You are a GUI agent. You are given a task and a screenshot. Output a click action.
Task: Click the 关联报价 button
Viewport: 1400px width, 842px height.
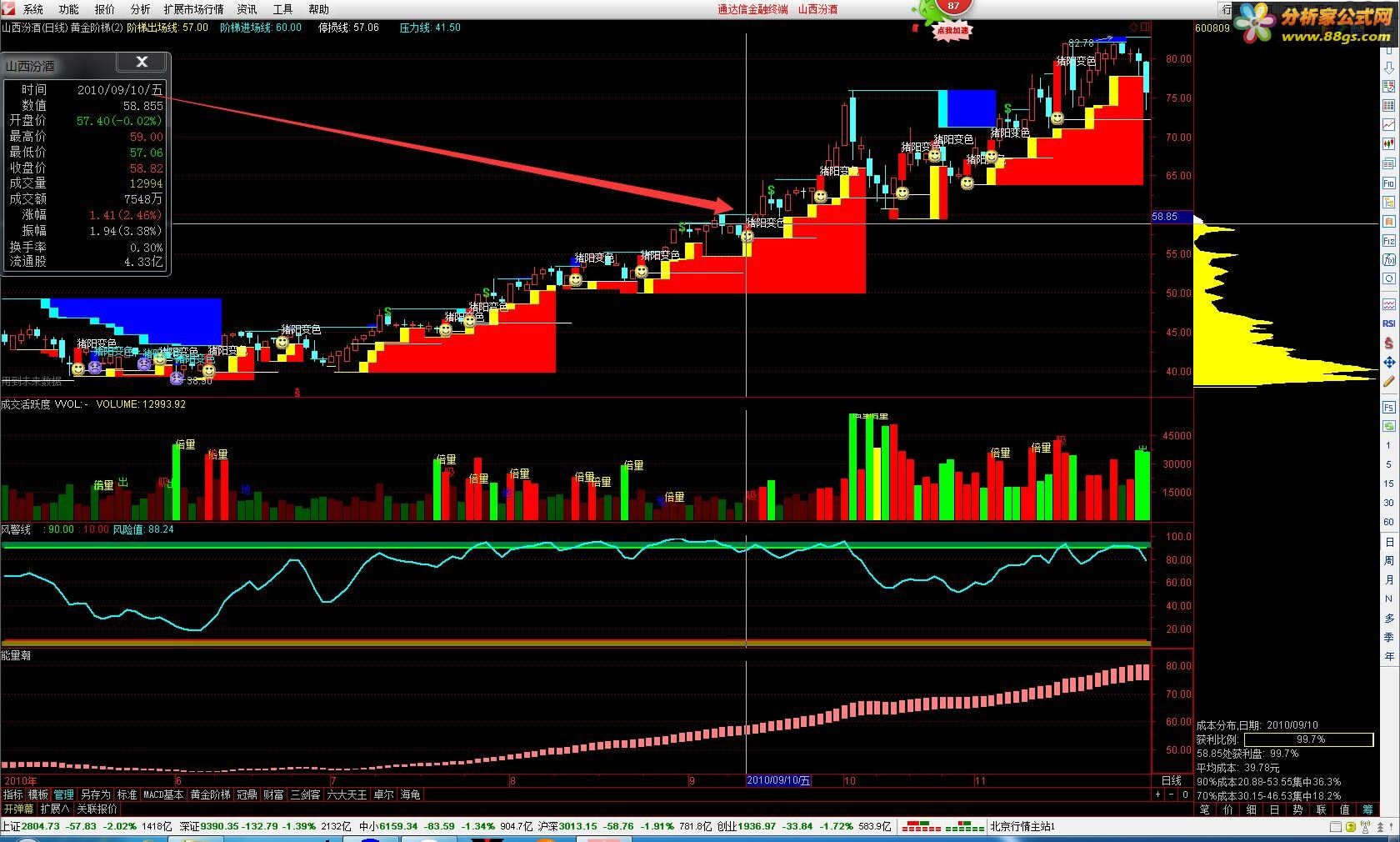point(97,809)
